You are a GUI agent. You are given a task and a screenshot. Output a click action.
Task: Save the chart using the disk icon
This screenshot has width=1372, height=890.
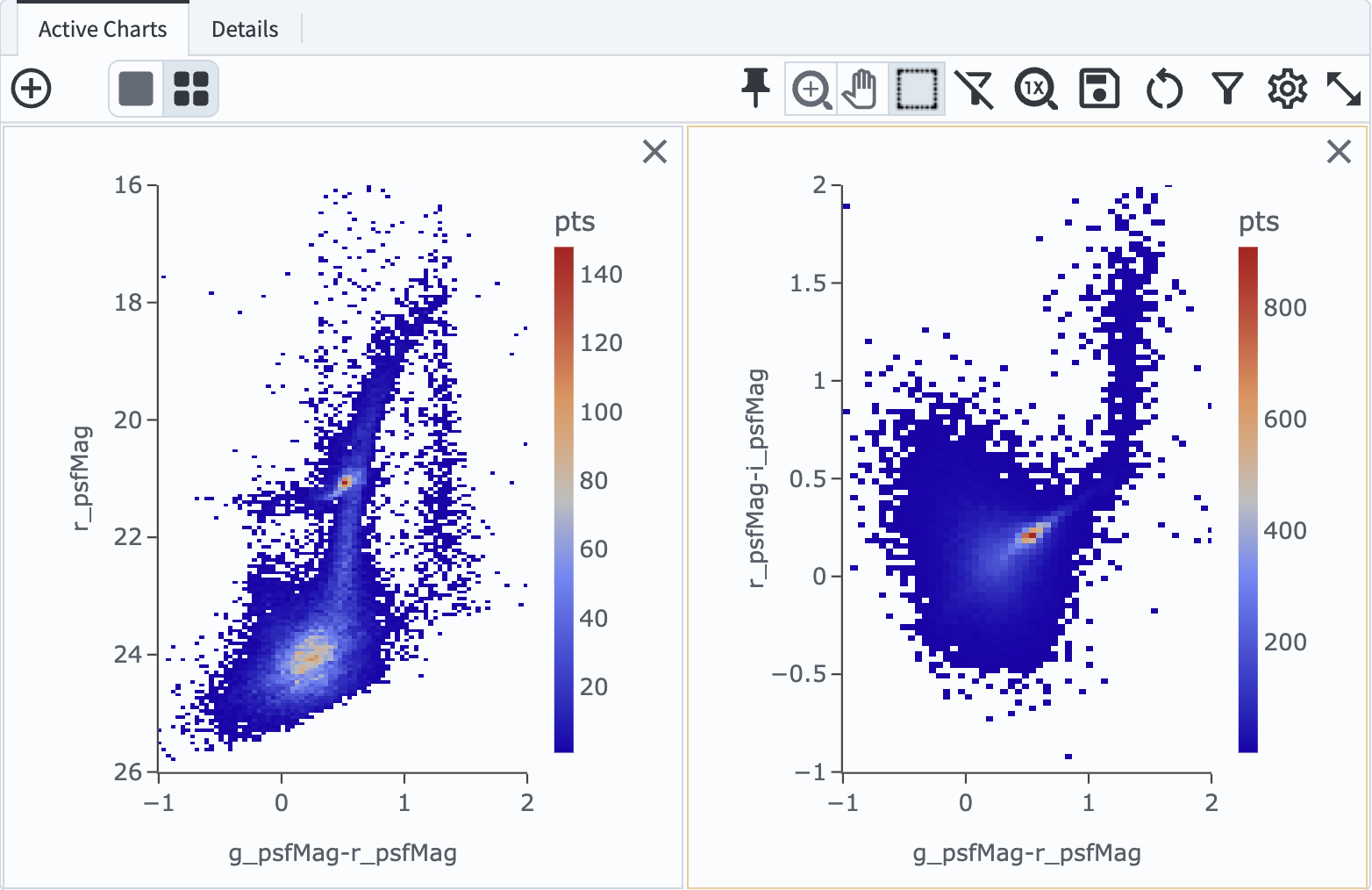(1098, 88)
